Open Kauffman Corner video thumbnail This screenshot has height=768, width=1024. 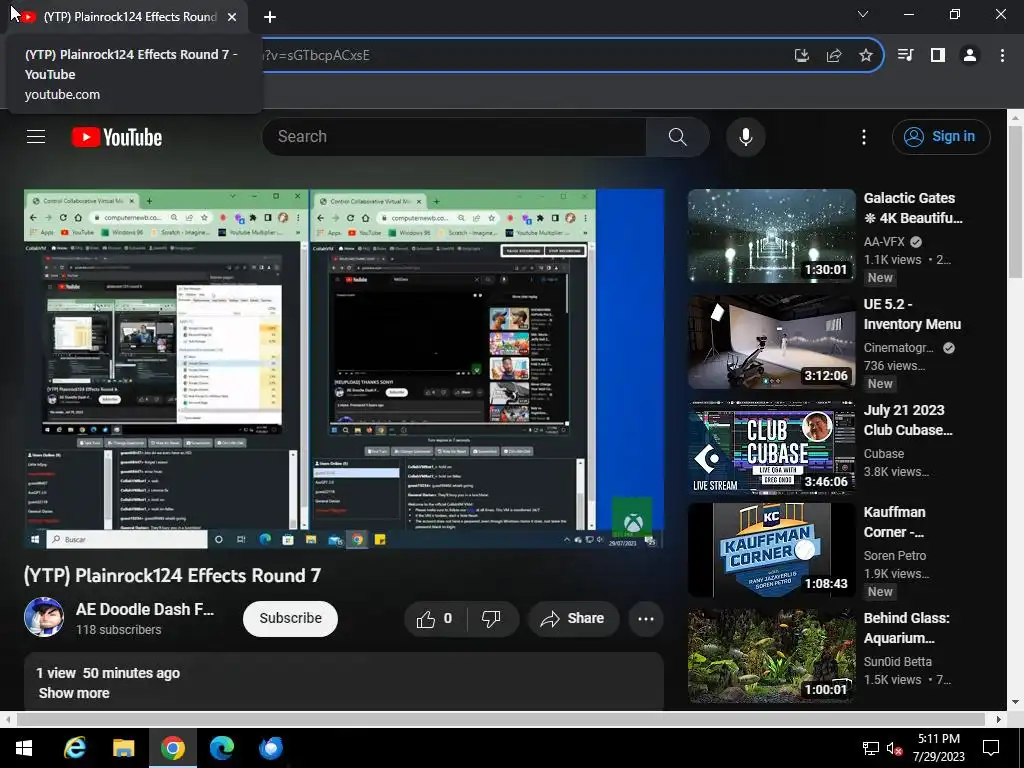point(771,550)
